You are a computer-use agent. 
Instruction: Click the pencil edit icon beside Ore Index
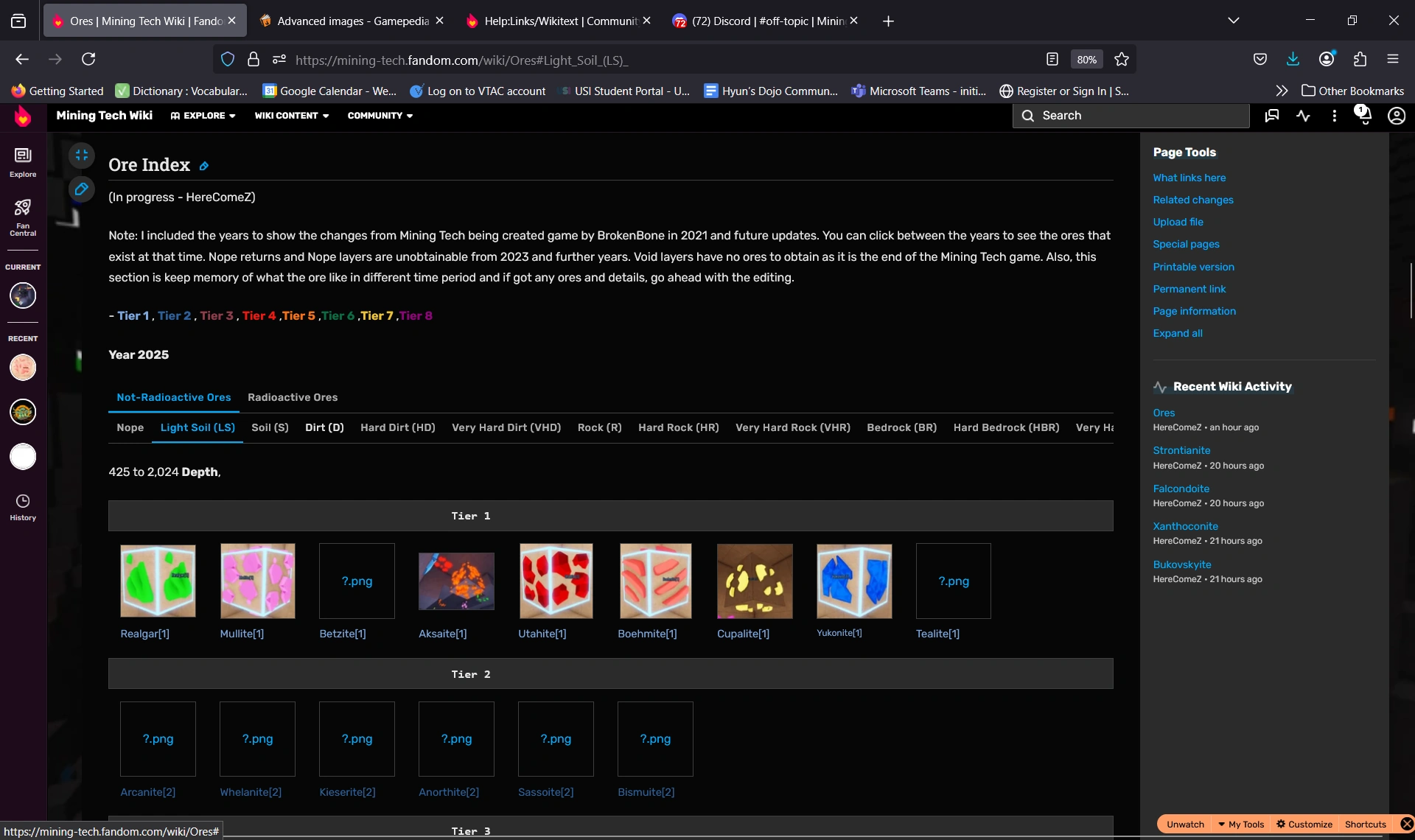(x=204, y=167)
